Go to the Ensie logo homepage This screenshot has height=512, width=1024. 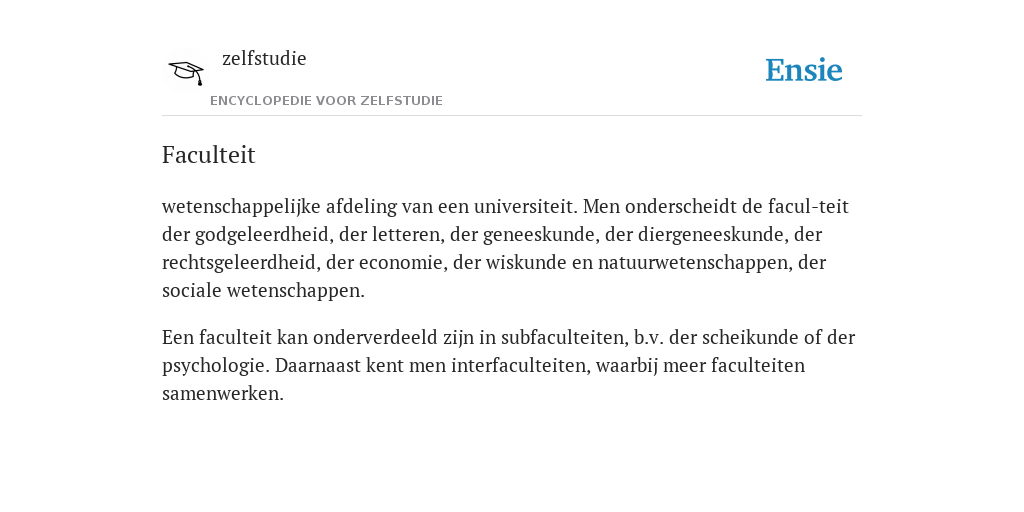click(803, 71)
